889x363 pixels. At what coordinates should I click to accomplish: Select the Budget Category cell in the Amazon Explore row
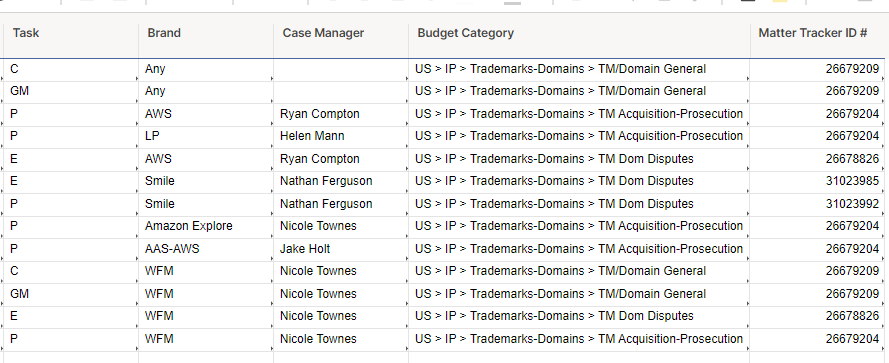[x=579, y=226]
